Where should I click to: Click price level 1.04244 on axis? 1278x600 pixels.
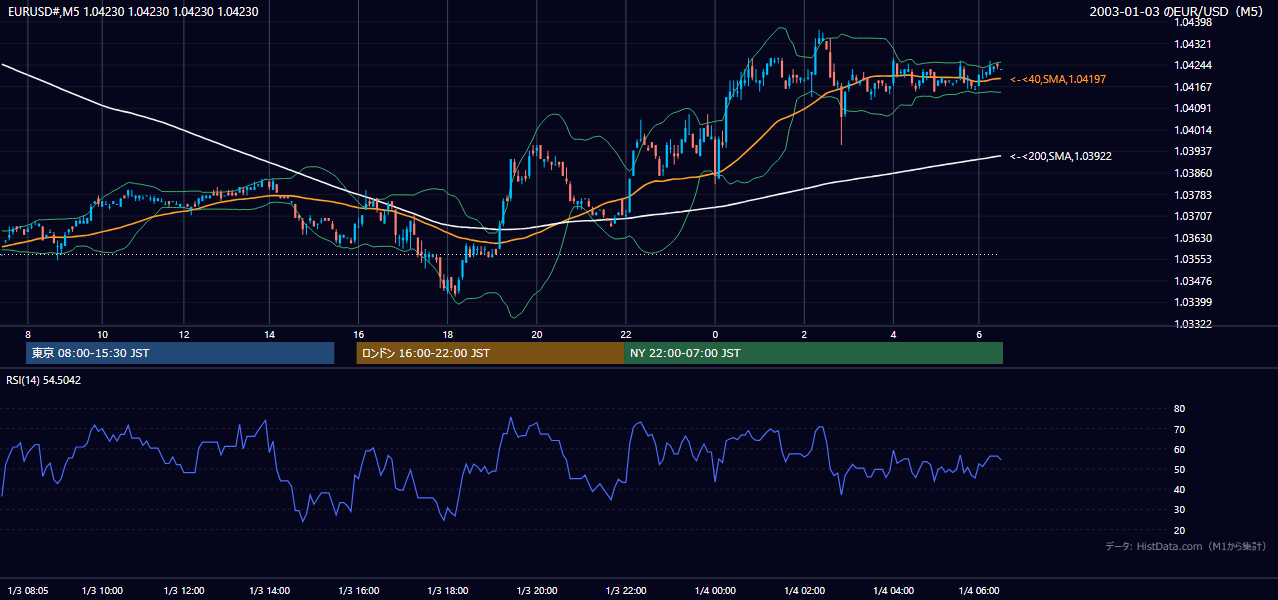1192,66
